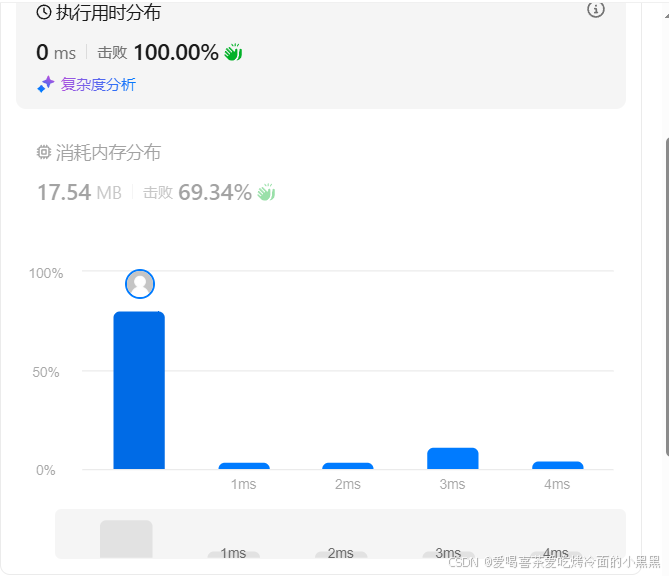The height and width of the screenshot is (576, 669).
Task: Click the 击败 100.00% text
Action: pyautogui.click(x=158, y=52)
